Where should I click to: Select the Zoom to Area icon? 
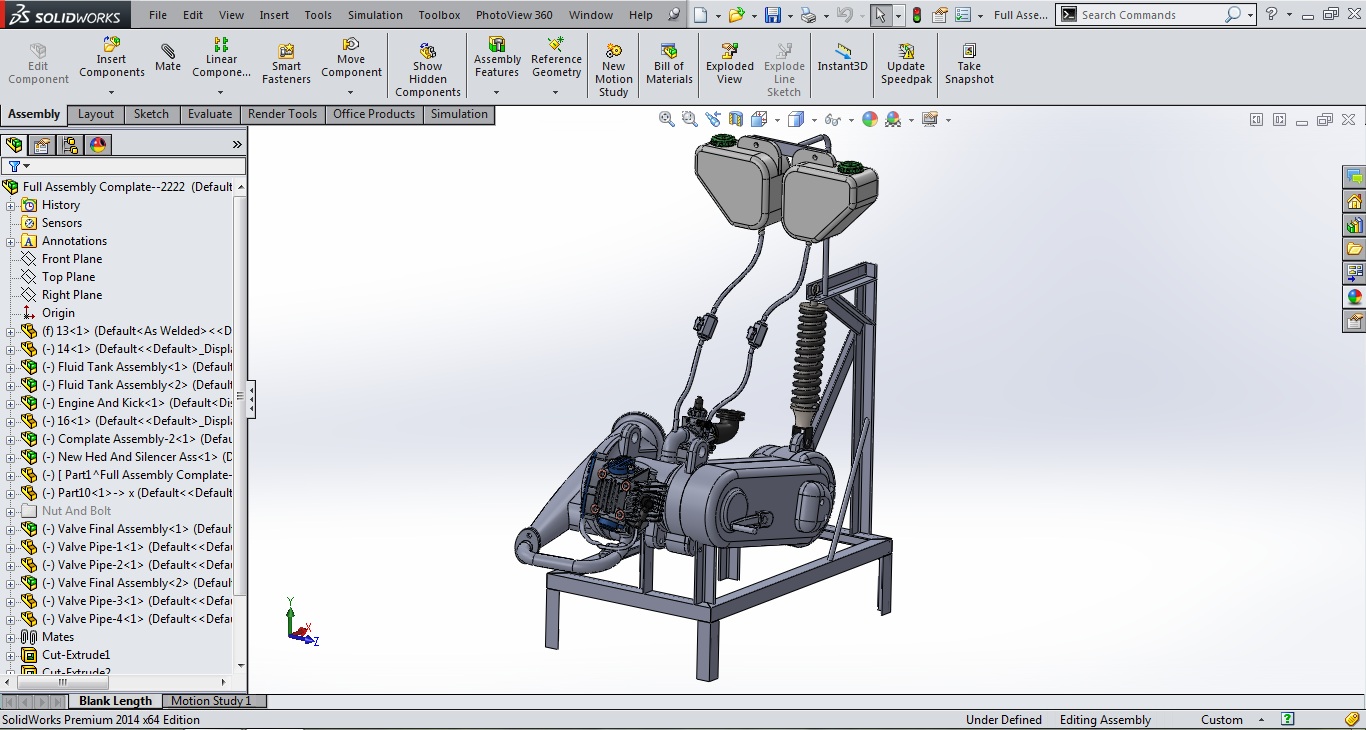tap(689, 119)
